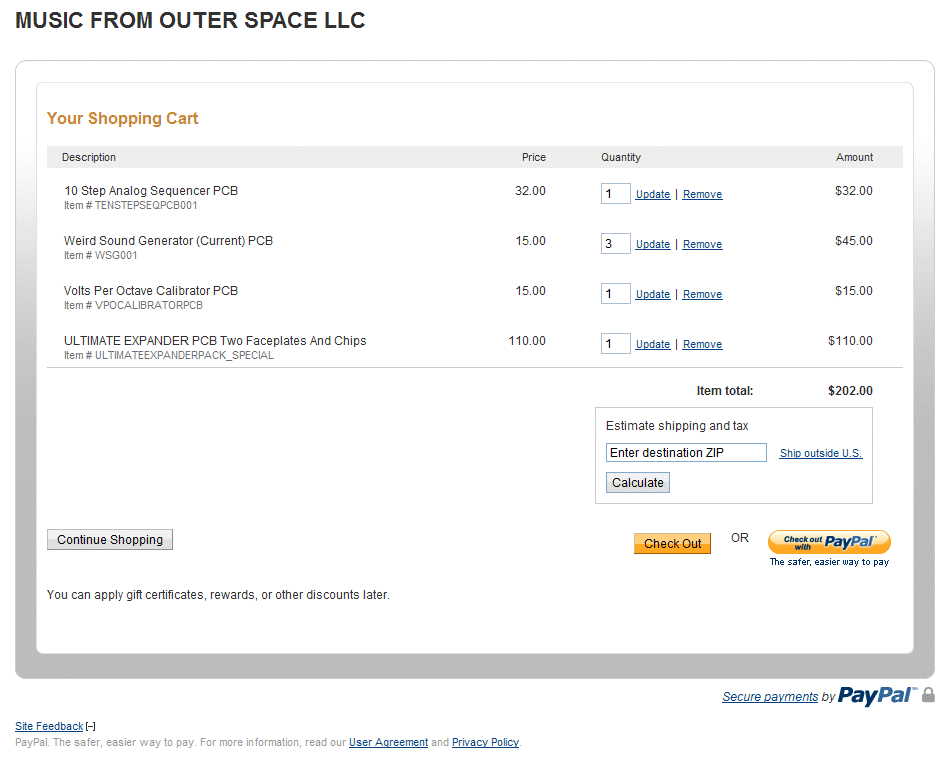Open the Ship outside U.S. link

(820, 454)
